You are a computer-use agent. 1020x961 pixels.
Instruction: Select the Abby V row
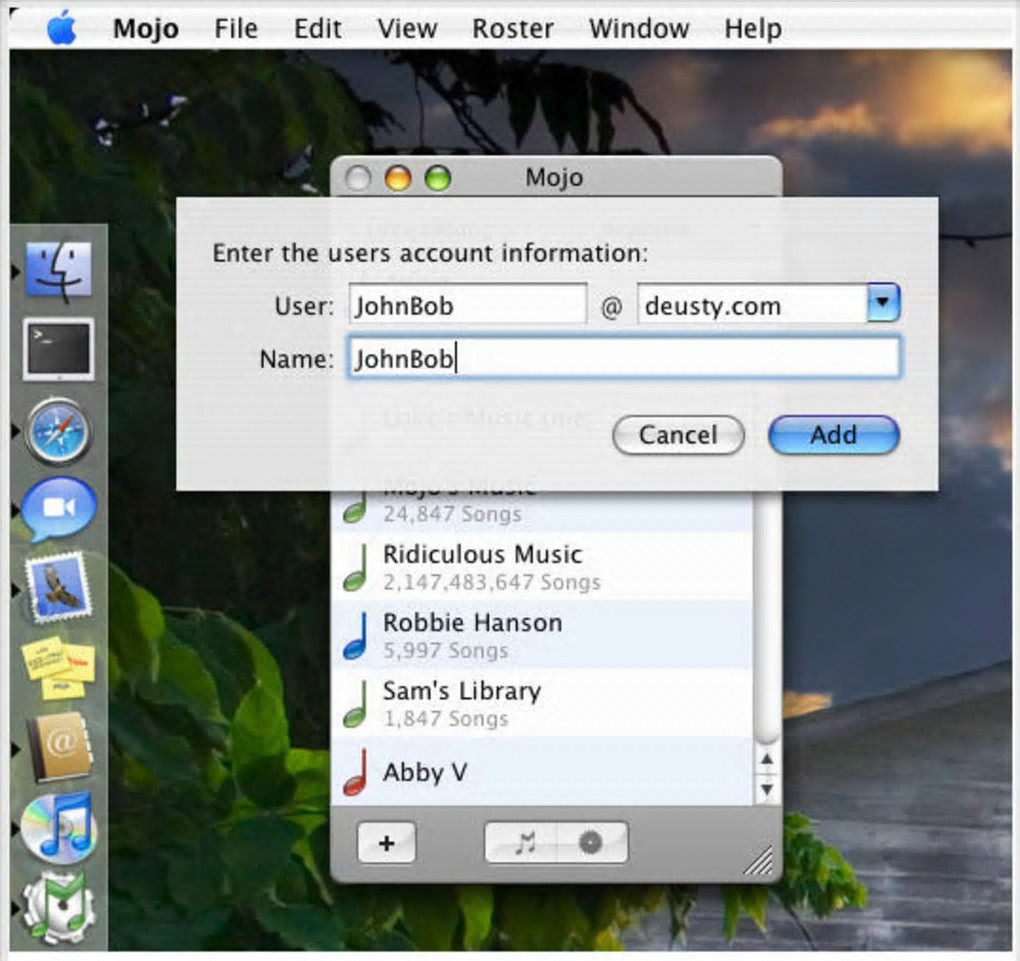[542, 772]
